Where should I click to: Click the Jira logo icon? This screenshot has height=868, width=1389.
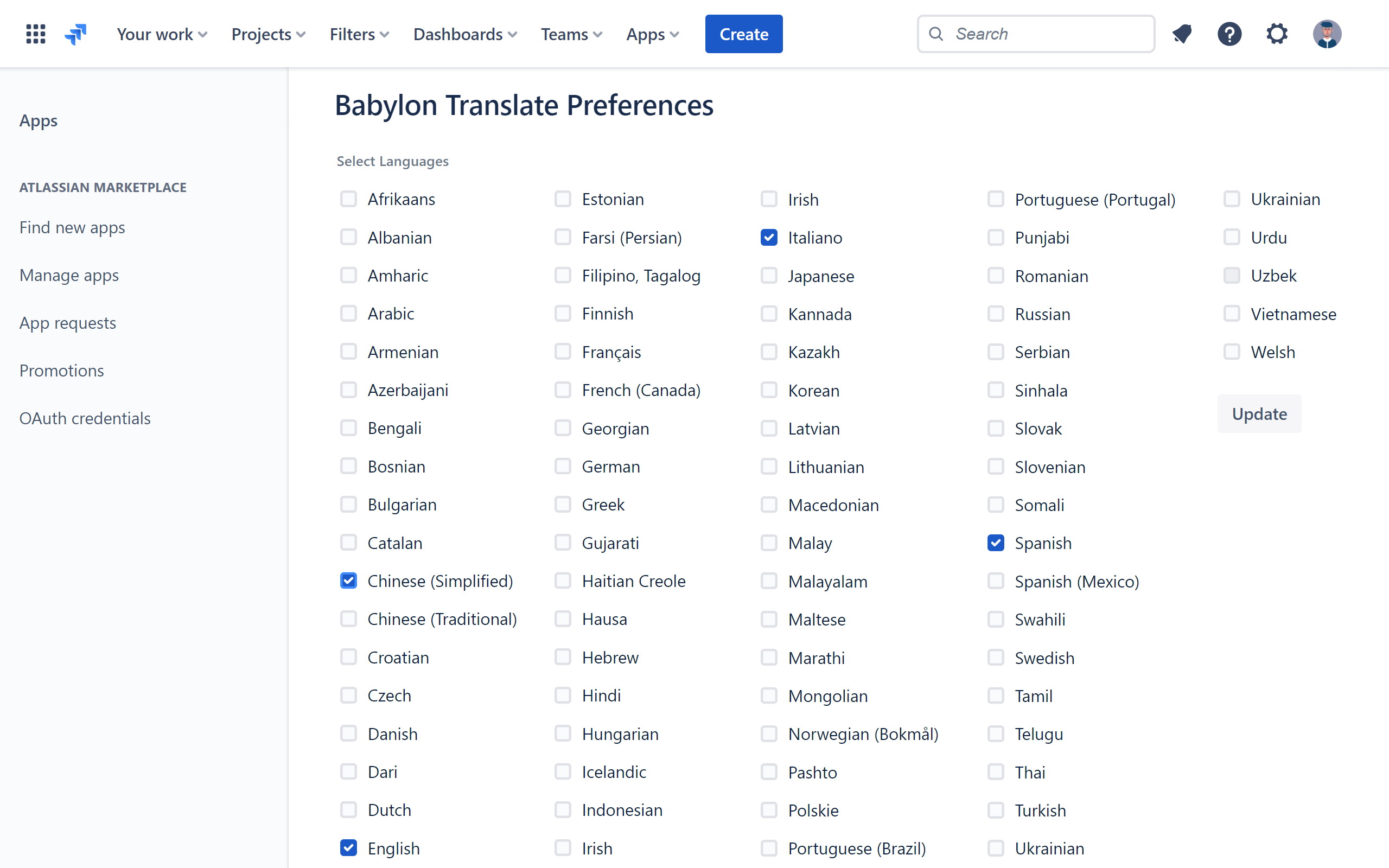point(75,34)
